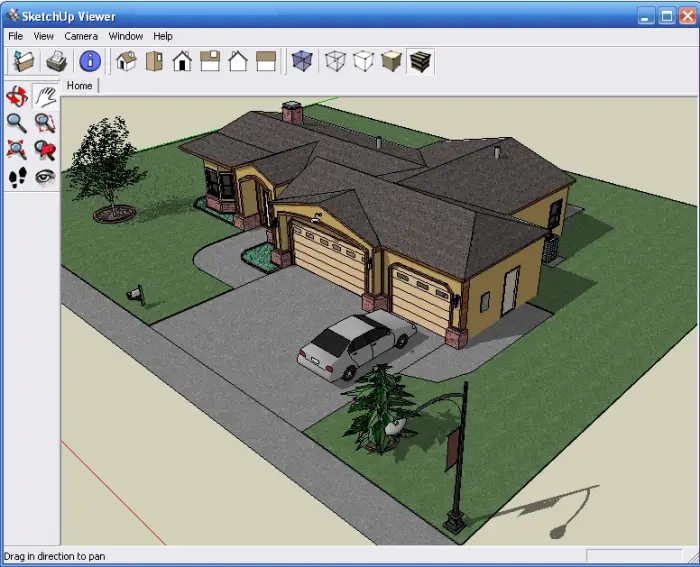Click the Print icon in toolbar
700x567 pixels.
[x=56, y=61]
